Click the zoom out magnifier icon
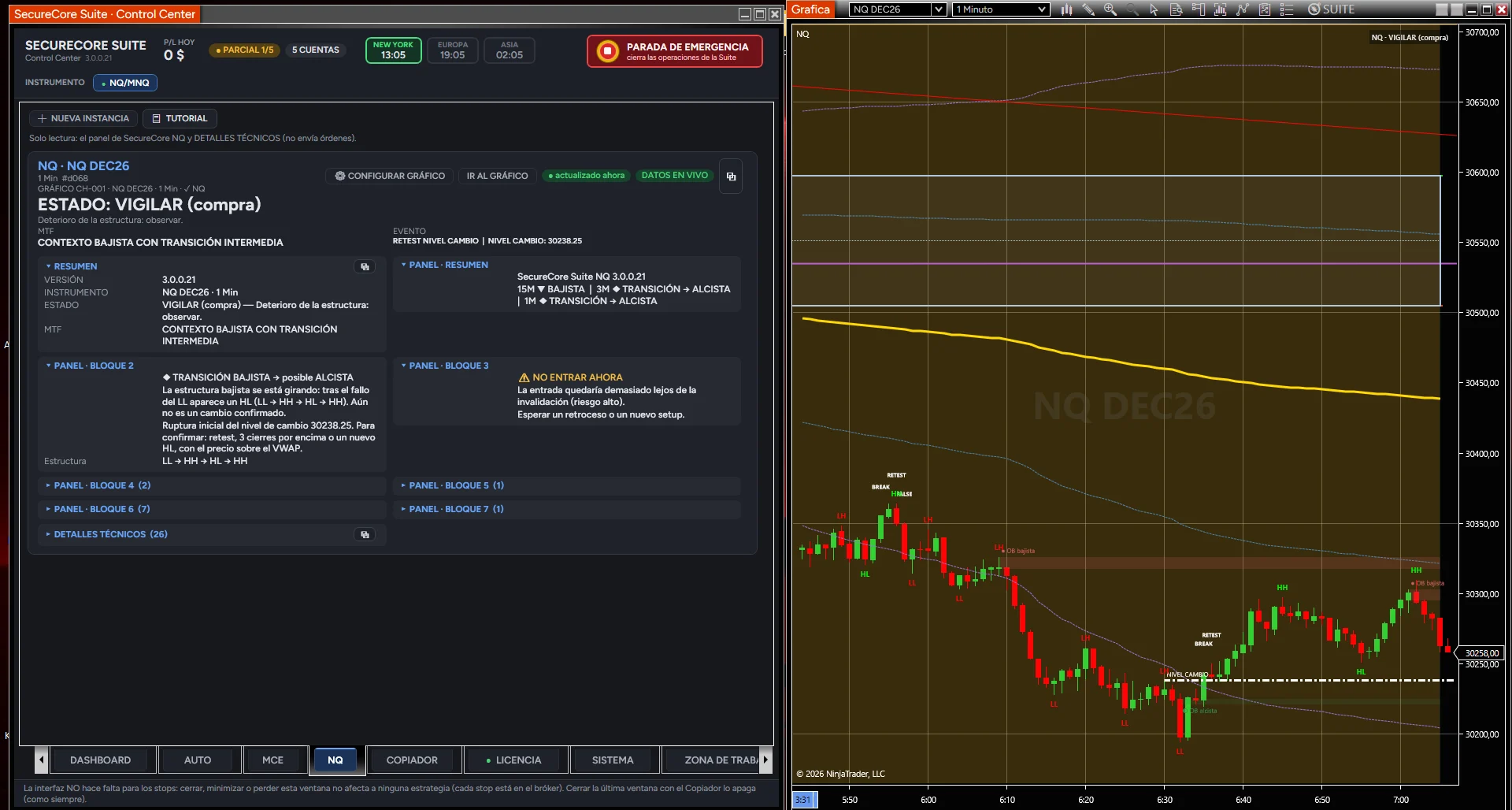1512x810 pixels. [x=1132, y=9]
